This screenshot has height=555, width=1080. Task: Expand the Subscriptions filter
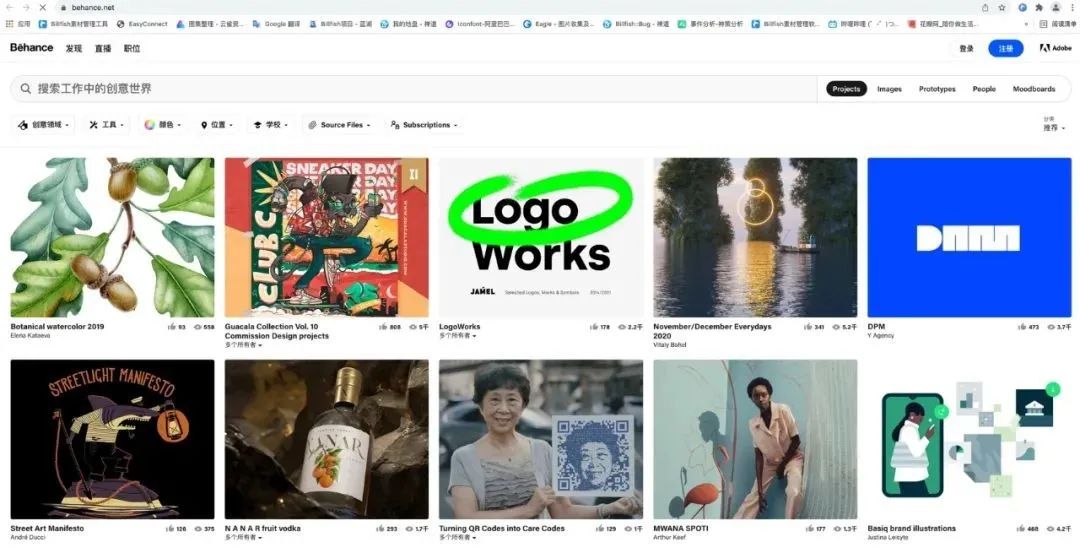coord(425,125)
